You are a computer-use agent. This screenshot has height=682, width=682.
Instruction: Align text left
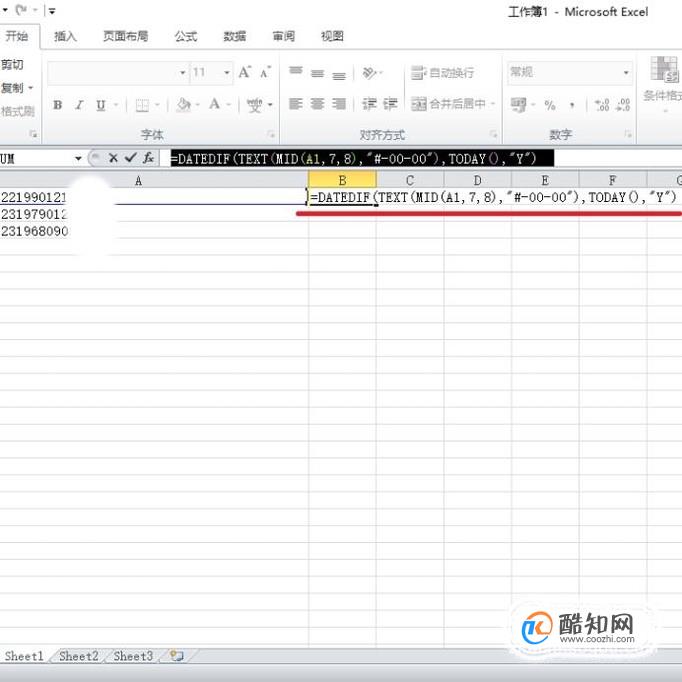(296, 104)
